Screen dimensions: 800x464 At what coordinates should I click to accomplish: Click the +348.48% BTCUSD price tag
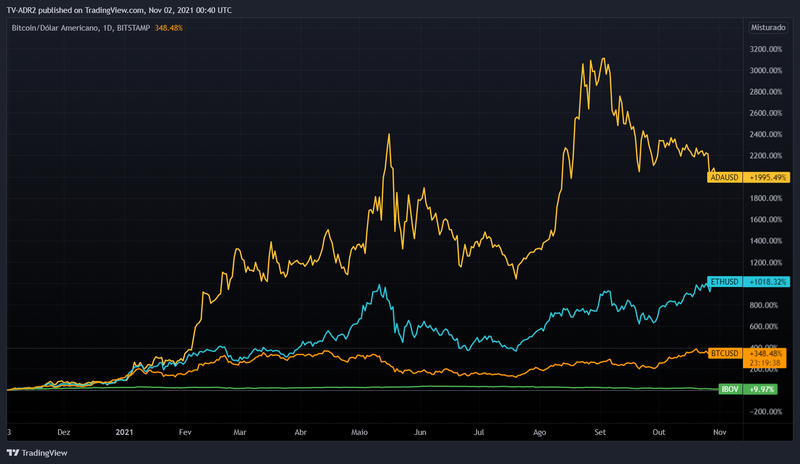(x=765, y=354)
